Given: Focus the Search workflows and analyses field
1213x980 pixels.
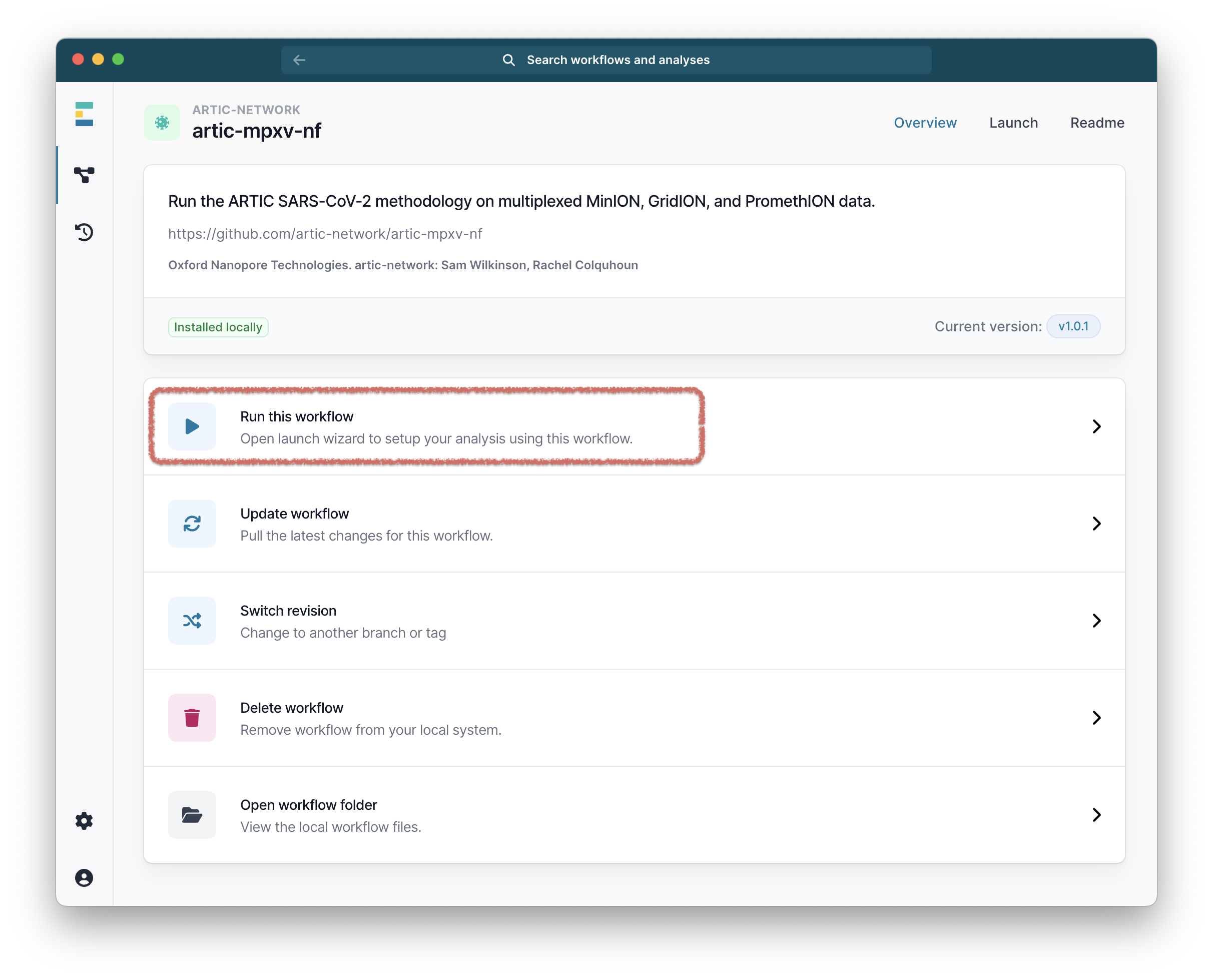Looking at the screenshot, I should 618,60.
